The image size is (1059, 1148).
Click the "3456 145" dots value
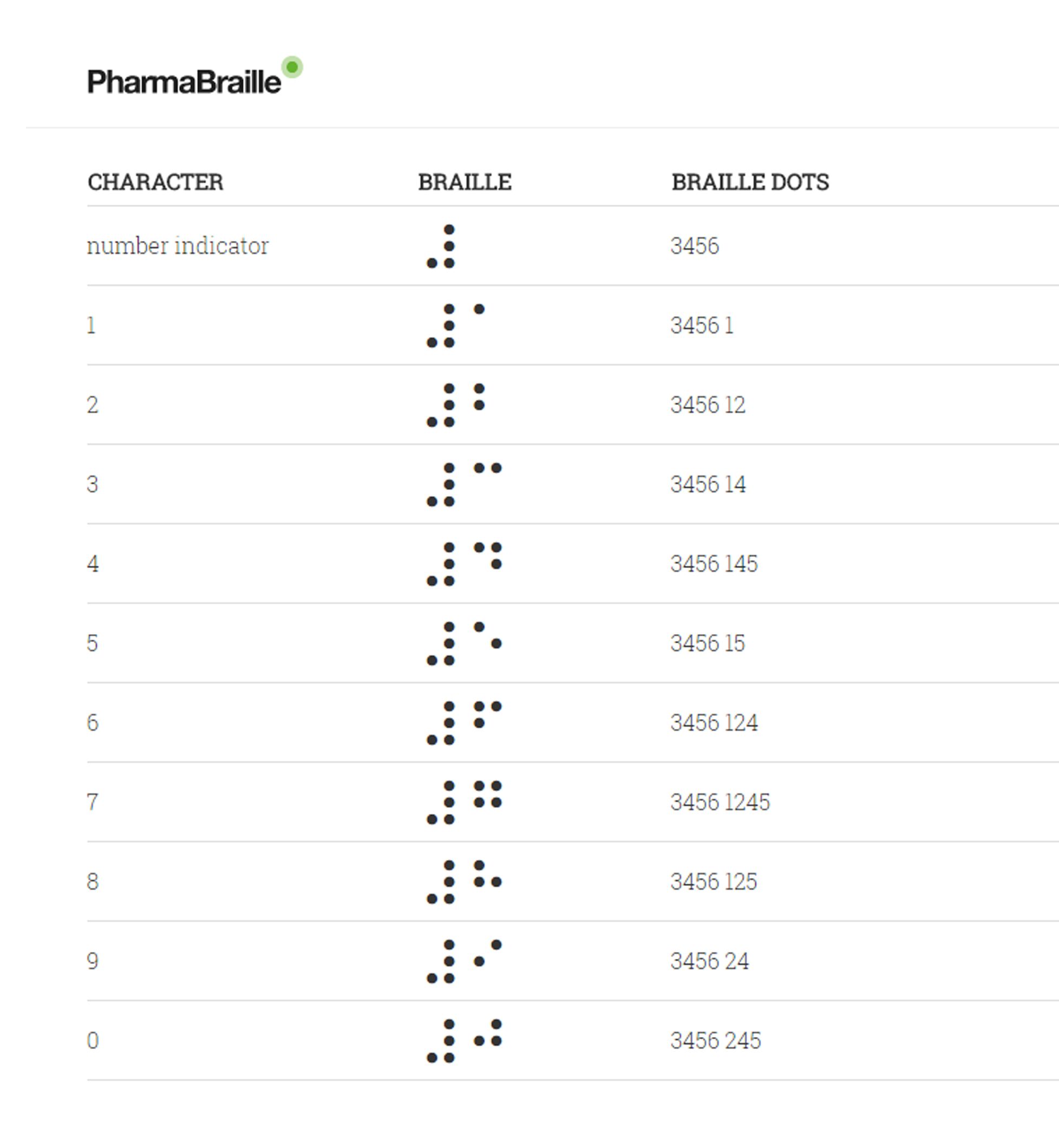[714, 564]
